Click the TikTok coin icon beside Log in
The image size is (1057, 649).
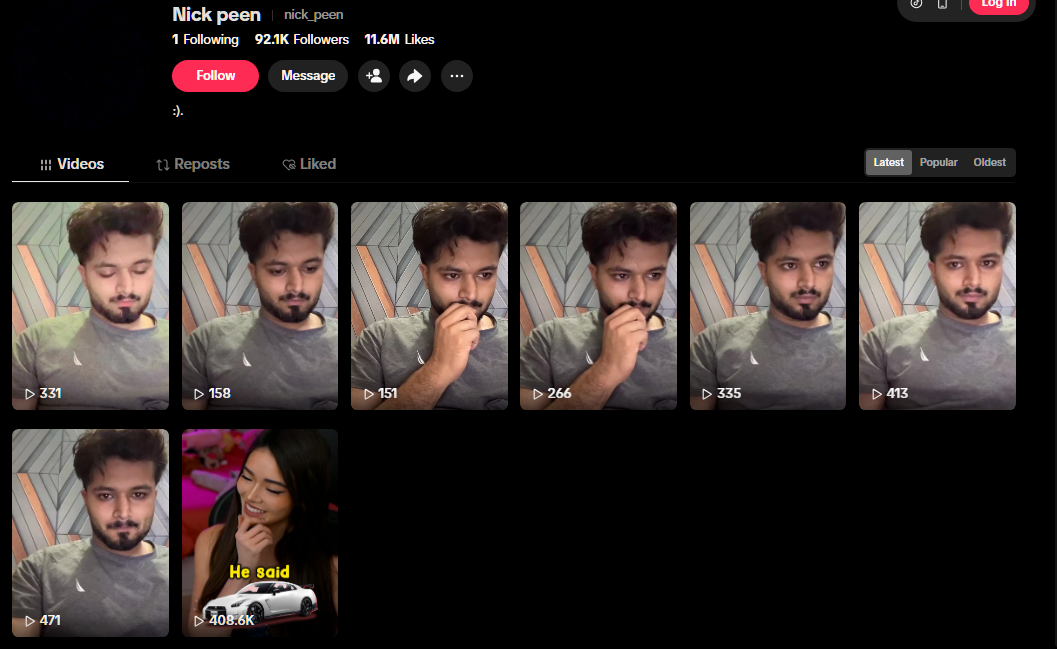coord(916,3)
